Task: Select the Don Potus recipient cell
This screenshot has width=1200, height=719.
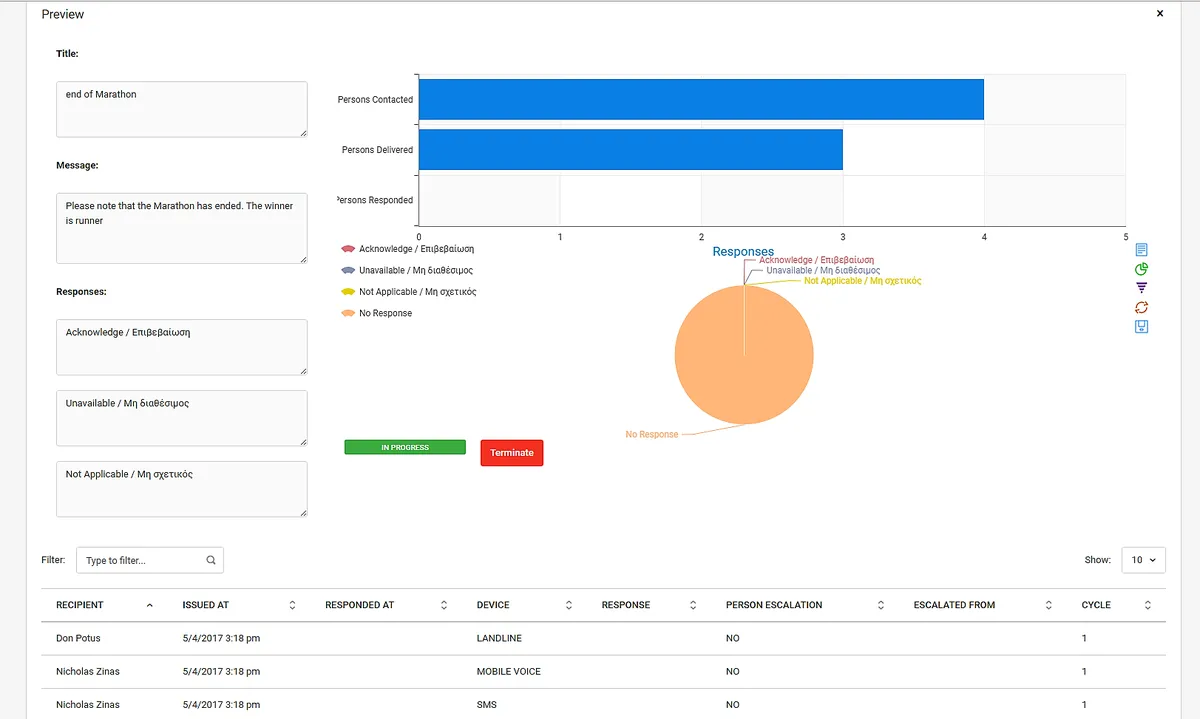Action: coord(78,638)
